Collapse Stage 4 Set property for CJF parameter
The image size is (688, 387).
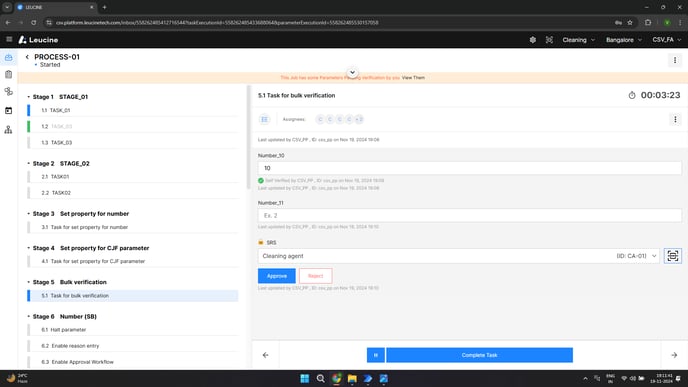(29, 248)
